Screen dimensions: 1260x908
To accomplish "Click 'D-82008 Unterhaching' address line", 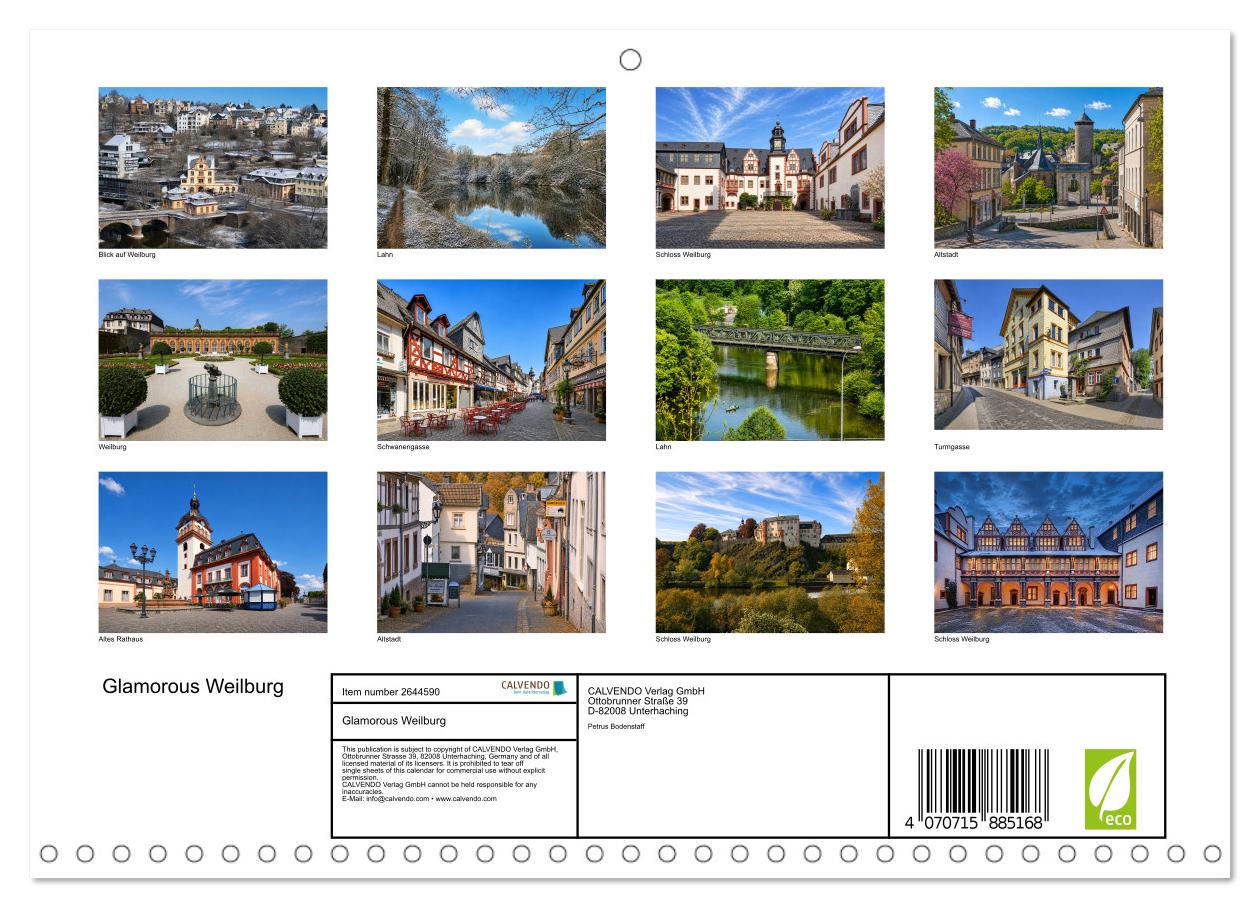I will 638,711.
